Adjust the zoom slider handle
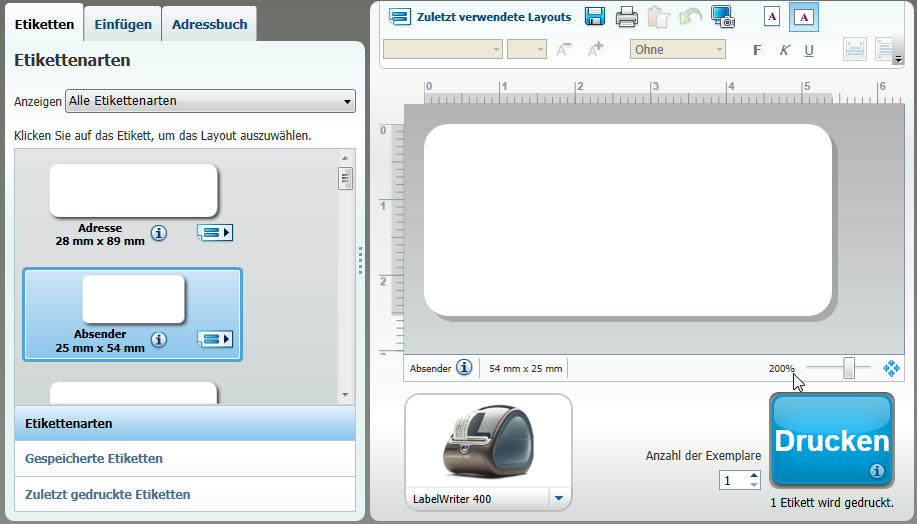Screen dimensions: 917x524 pyautogui.click(x=849, y=368)
